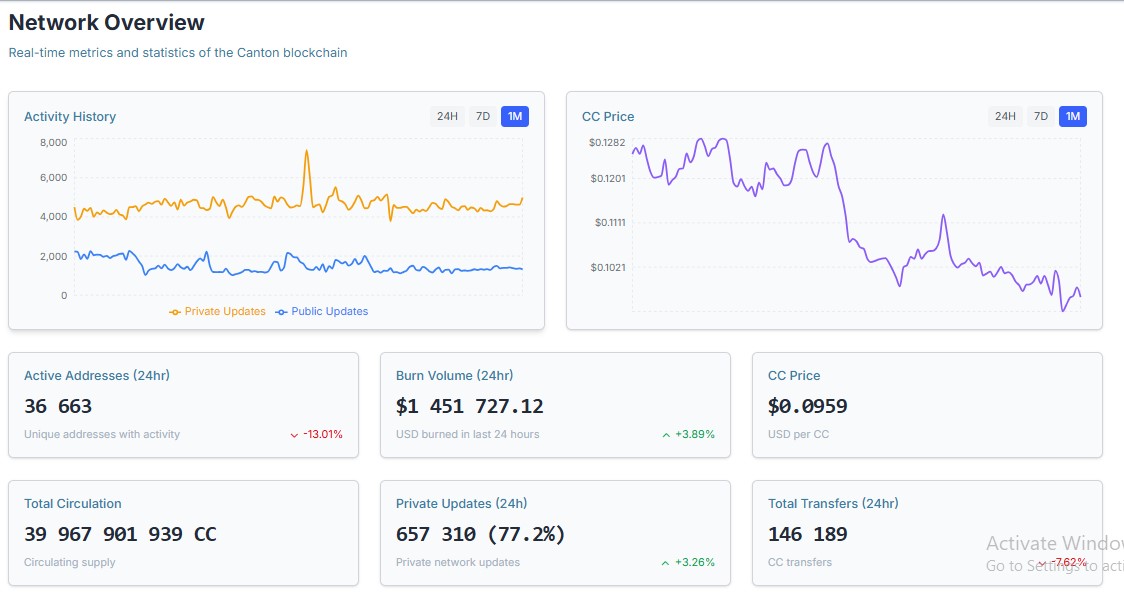Click the 146 189 transfers value
This screenshot has width=1124, height=597.
click(x=807, y=535)
